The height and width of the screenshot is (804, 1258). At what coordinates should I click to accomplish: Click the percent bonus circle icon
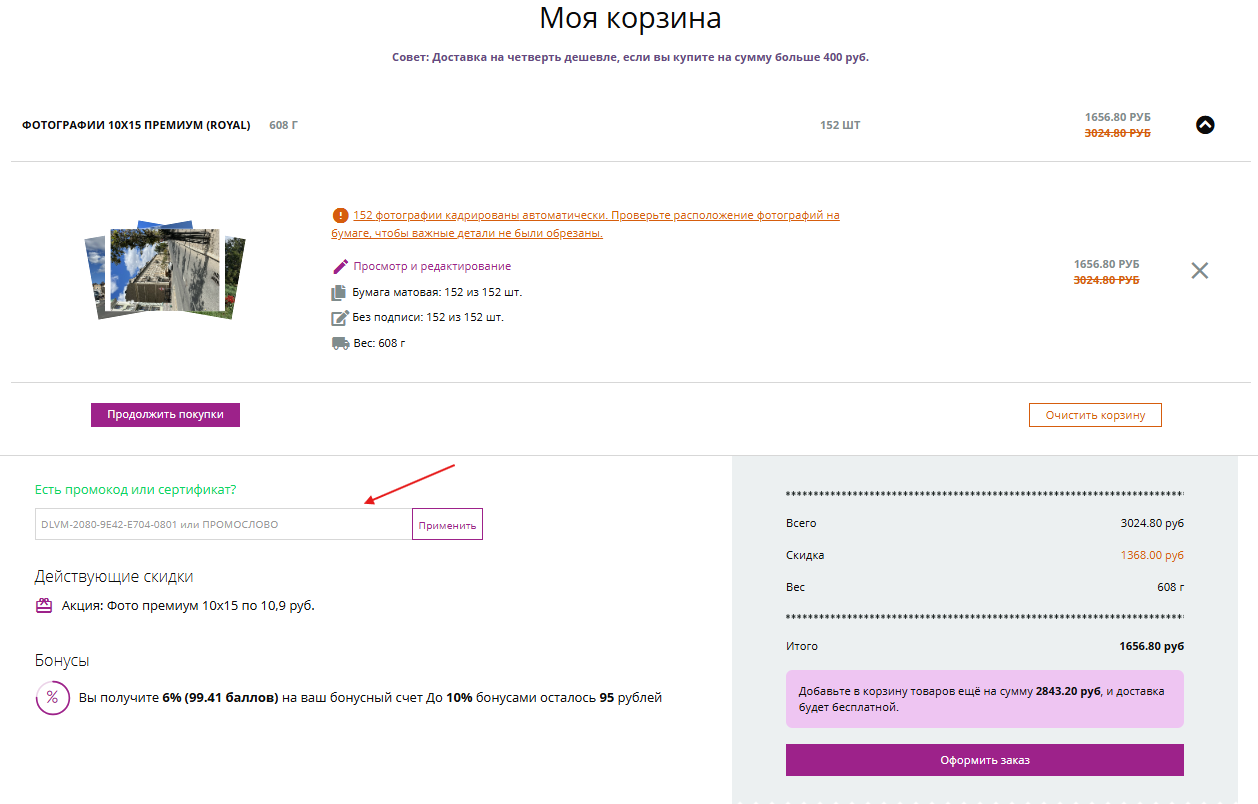pos(52,697)
